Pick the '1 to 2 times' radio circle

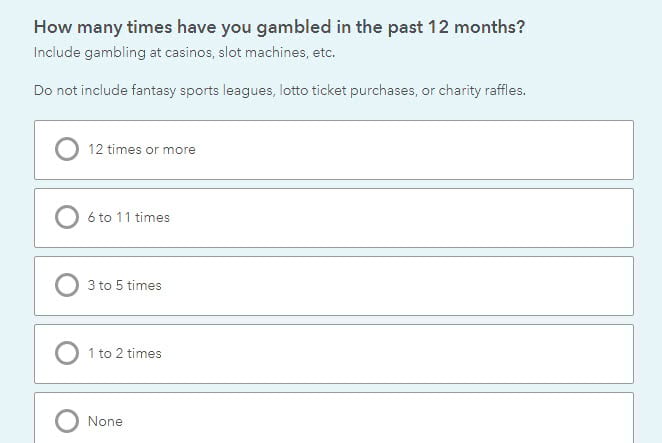click(x=67, y=353)
